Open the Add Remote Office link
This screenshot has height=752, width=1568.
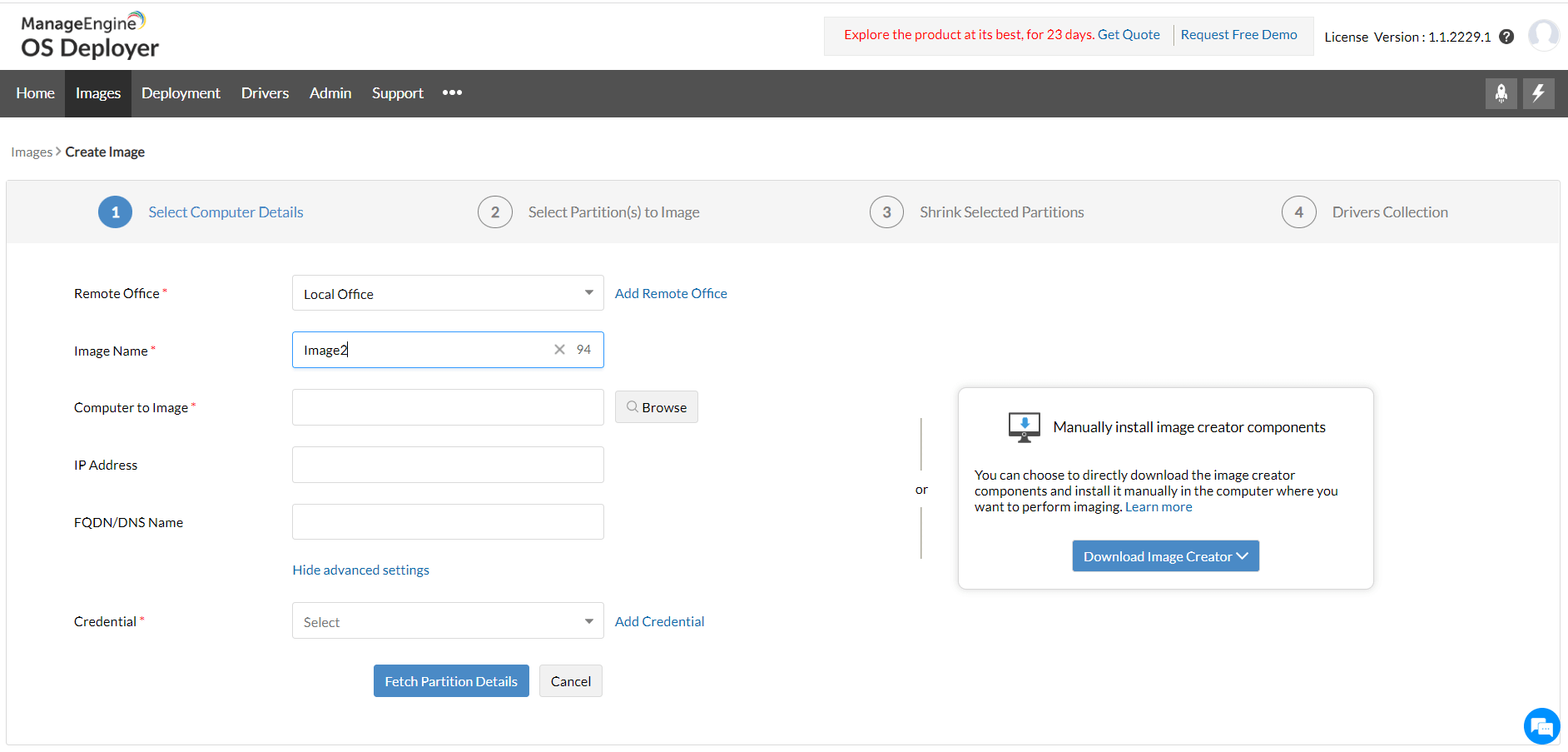(x=671, y=292)
